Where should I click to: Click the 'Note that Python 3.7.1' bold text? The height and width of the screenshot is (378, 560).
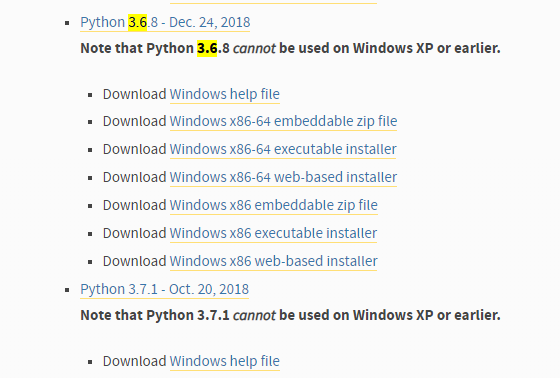click(155, 315)
